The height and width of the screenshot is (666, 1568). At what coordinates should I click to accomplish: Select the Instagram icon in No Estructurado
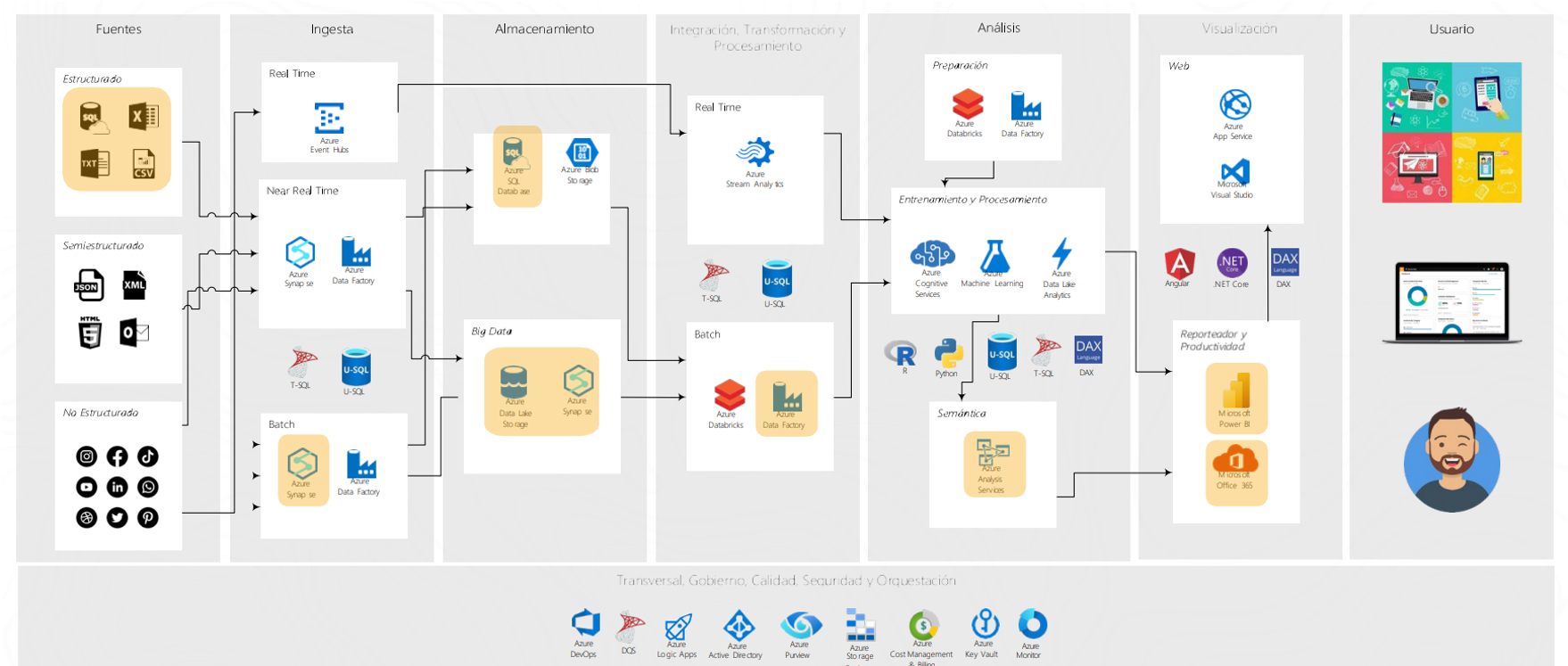[87, 456]
